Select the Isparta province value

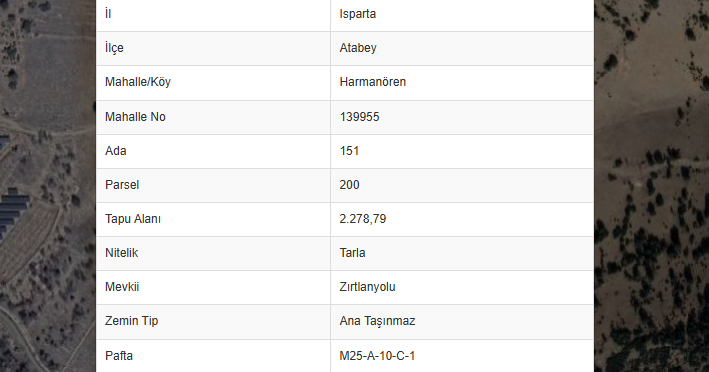pyautogui.click(x=358, y=14)
